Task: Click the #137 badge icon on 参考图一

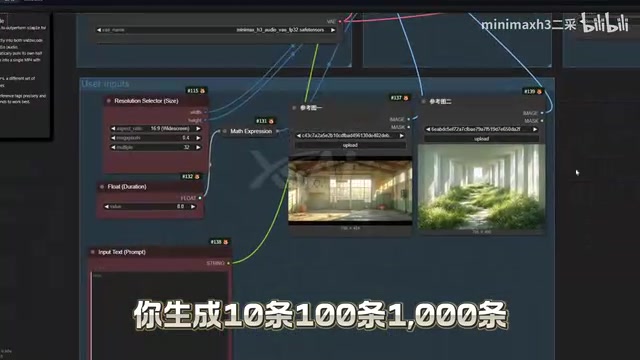Action: (x=406, y=98)
